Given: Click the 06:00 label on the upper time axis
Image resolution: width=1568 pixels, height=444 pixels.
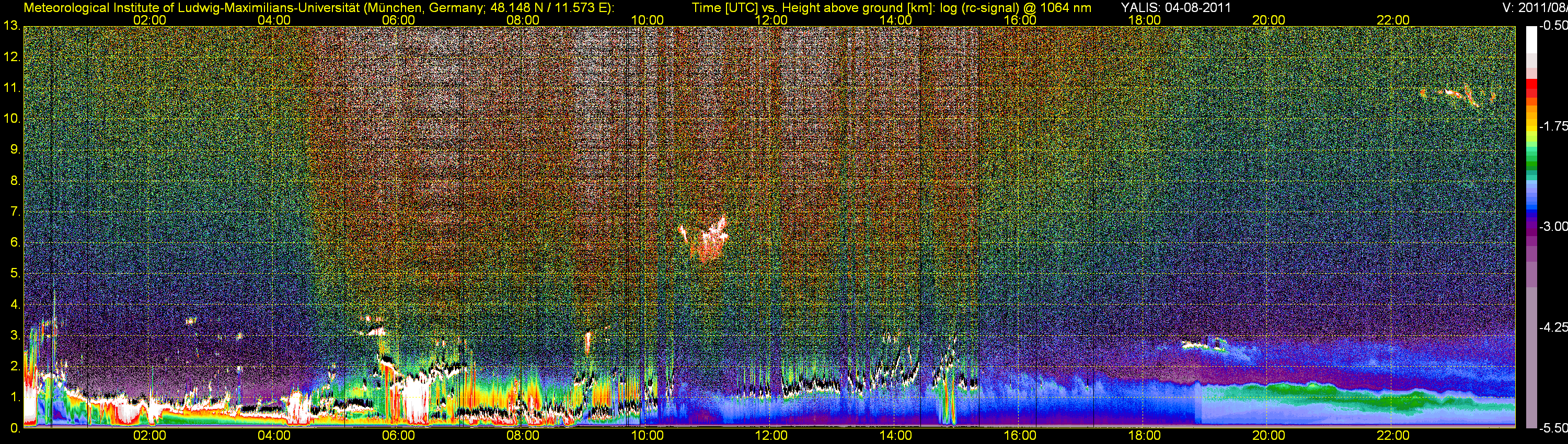Looking at the screenshot, I should coord(398,20).
